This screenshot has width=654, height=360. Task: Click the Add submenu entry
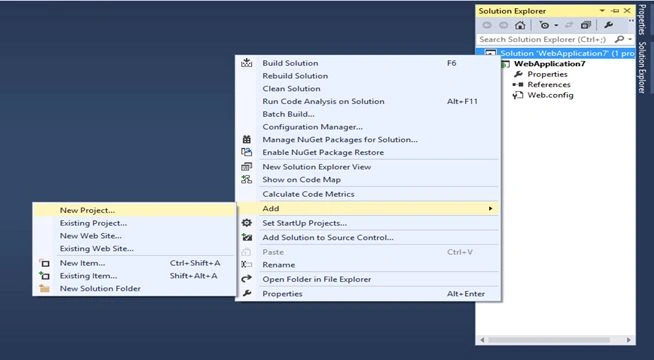click(368, 209)
